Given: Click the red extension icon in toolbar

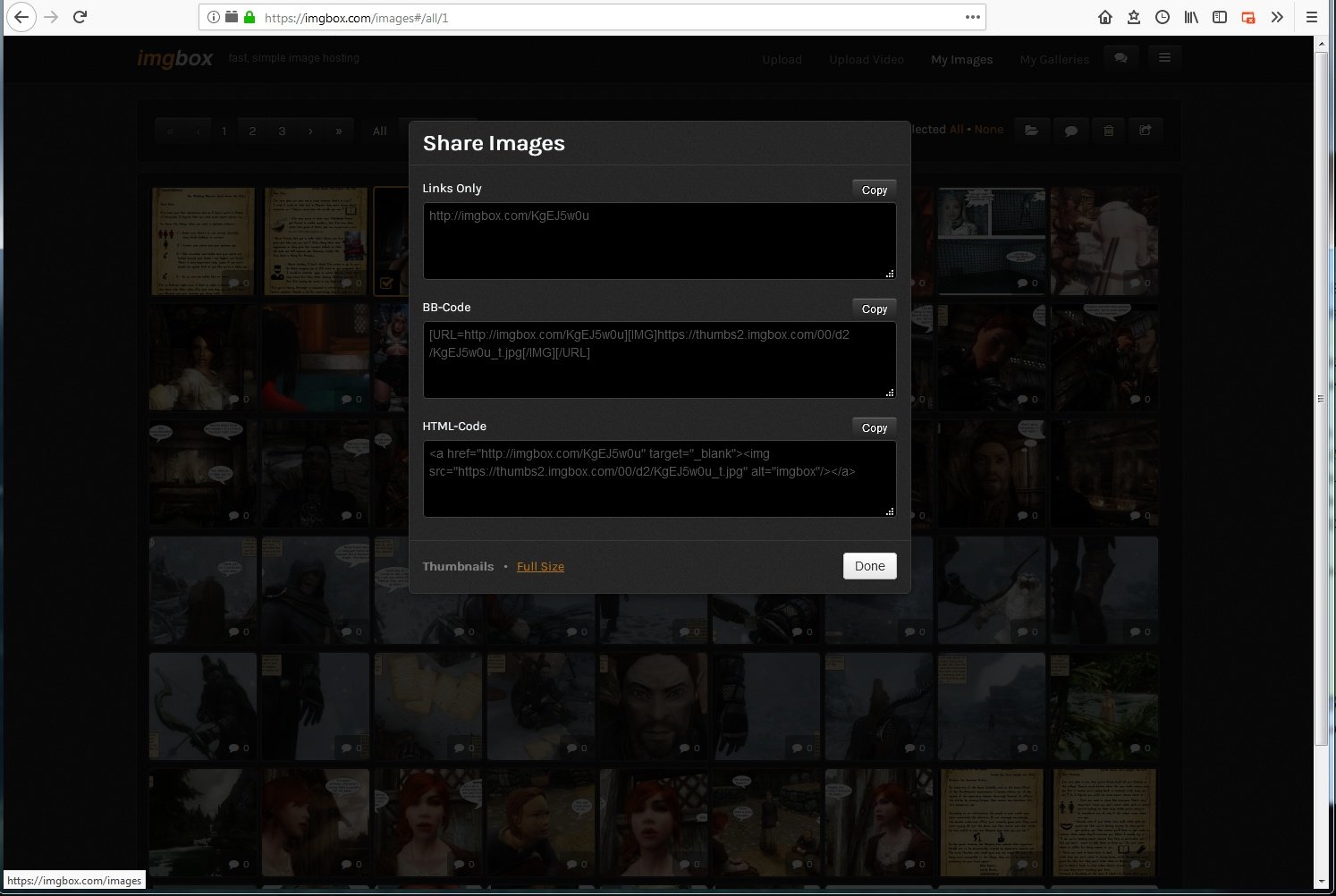Looking at the screenshot, I should [1248, 17].
